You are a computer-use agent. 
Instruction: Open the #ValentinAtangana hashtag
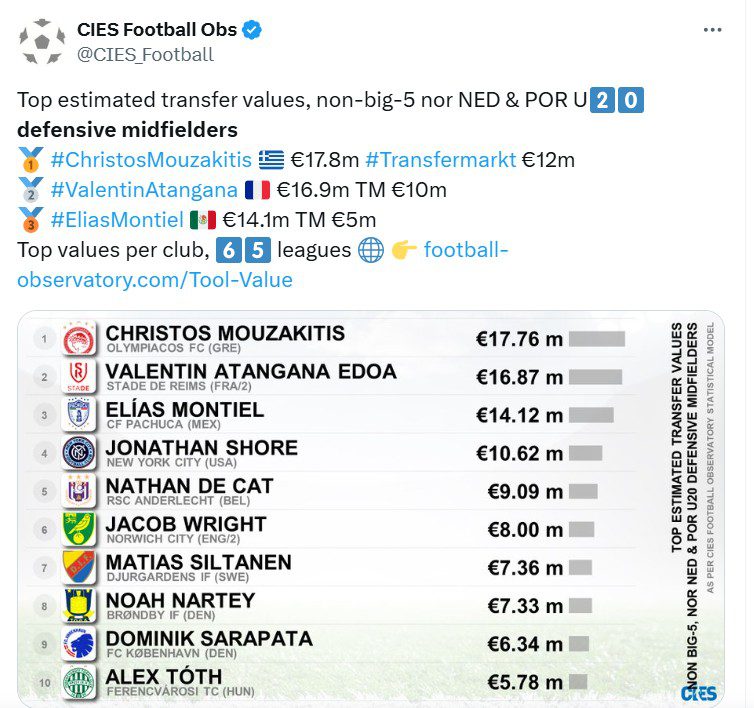pyautogui.click(x=143, y=189)
